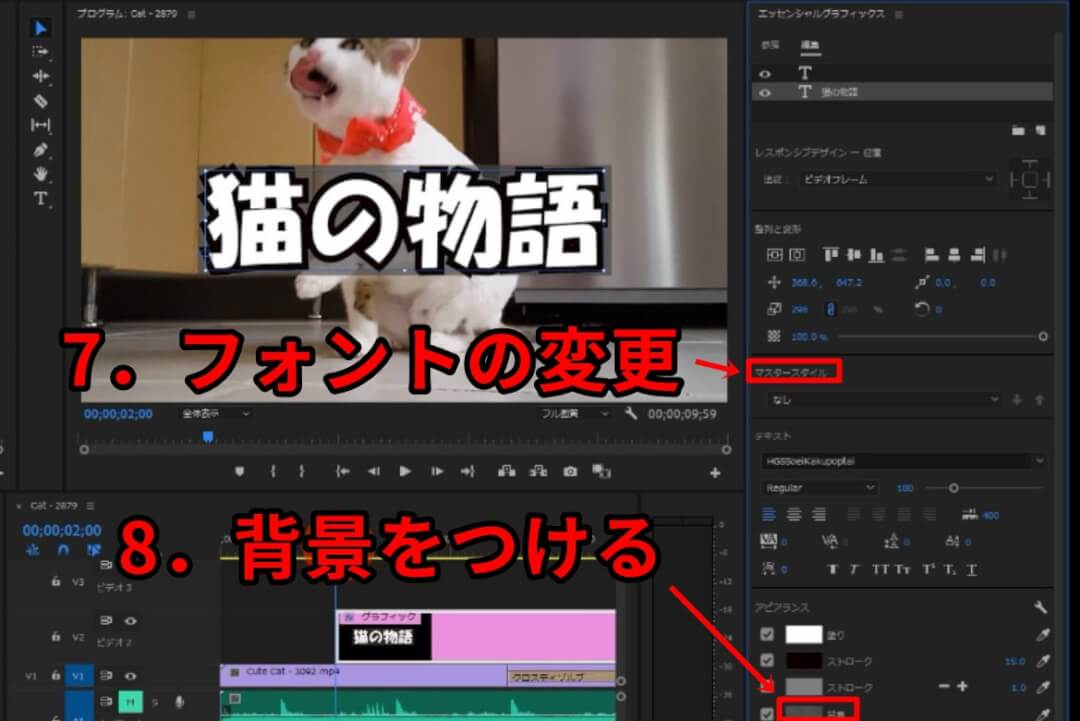The height and width of the screenshot is (721, 1080).
Task: Remove the stroke with minus button
Action: (944, 687)
